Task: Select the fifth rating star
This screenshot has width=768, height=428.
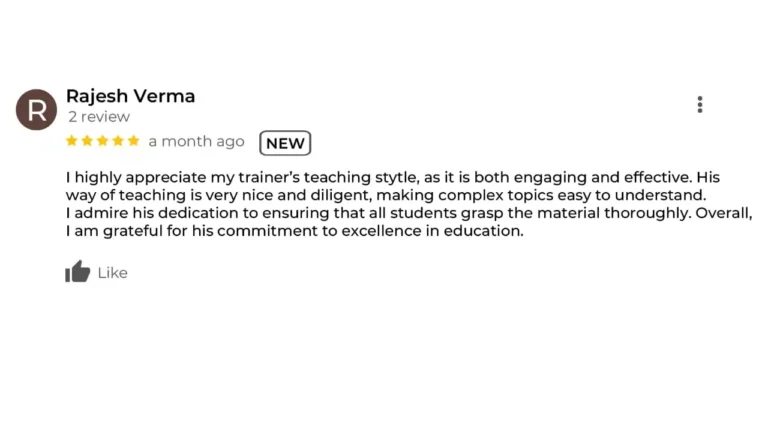Action: pyautogui.click(x=134, y=141)
